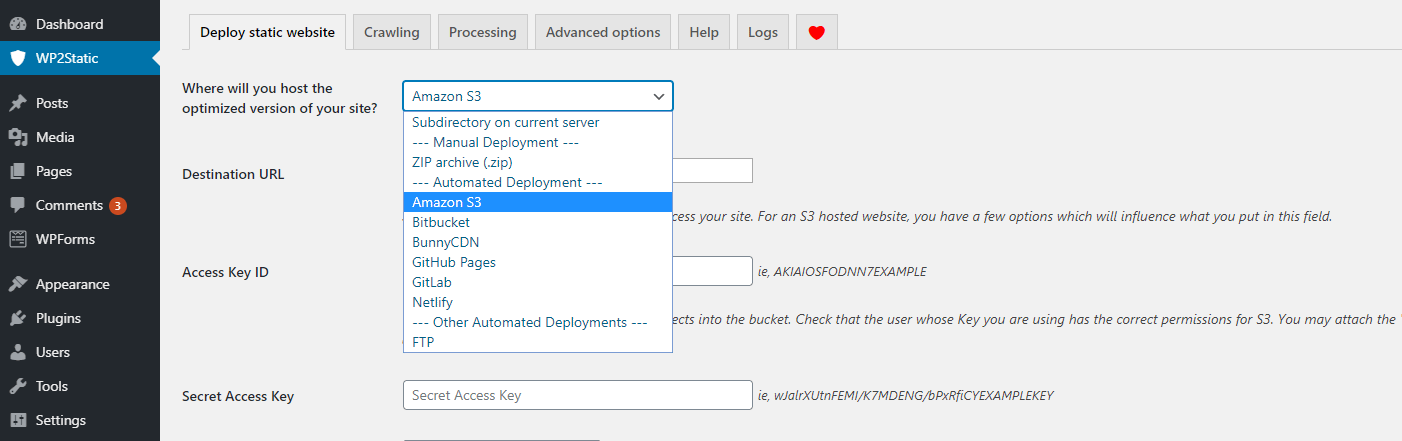Open the Crawling tab
Image resolution: width=1402 pixels, height=441 pixels.
tap(392, 32)
